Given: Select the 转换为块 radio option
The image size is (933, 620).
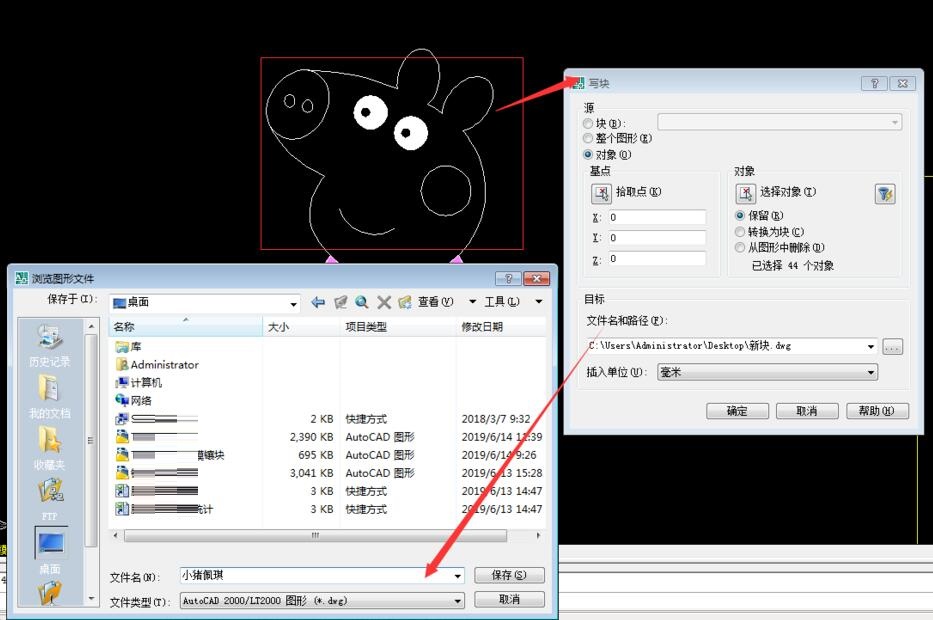Looking at the screenshot, I should (740, 231).
